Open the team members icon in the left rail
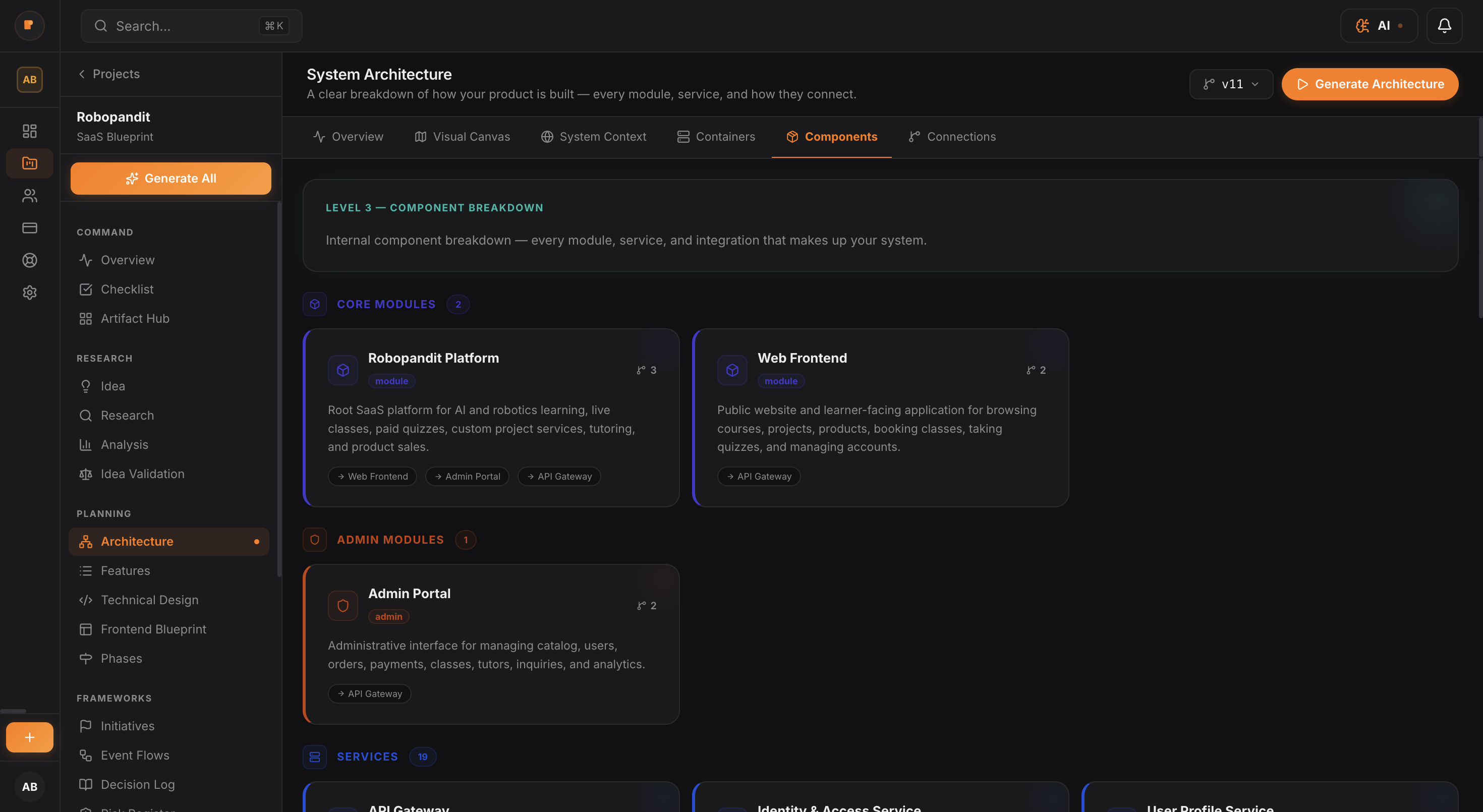1483x812 pixels. [29, 196]
